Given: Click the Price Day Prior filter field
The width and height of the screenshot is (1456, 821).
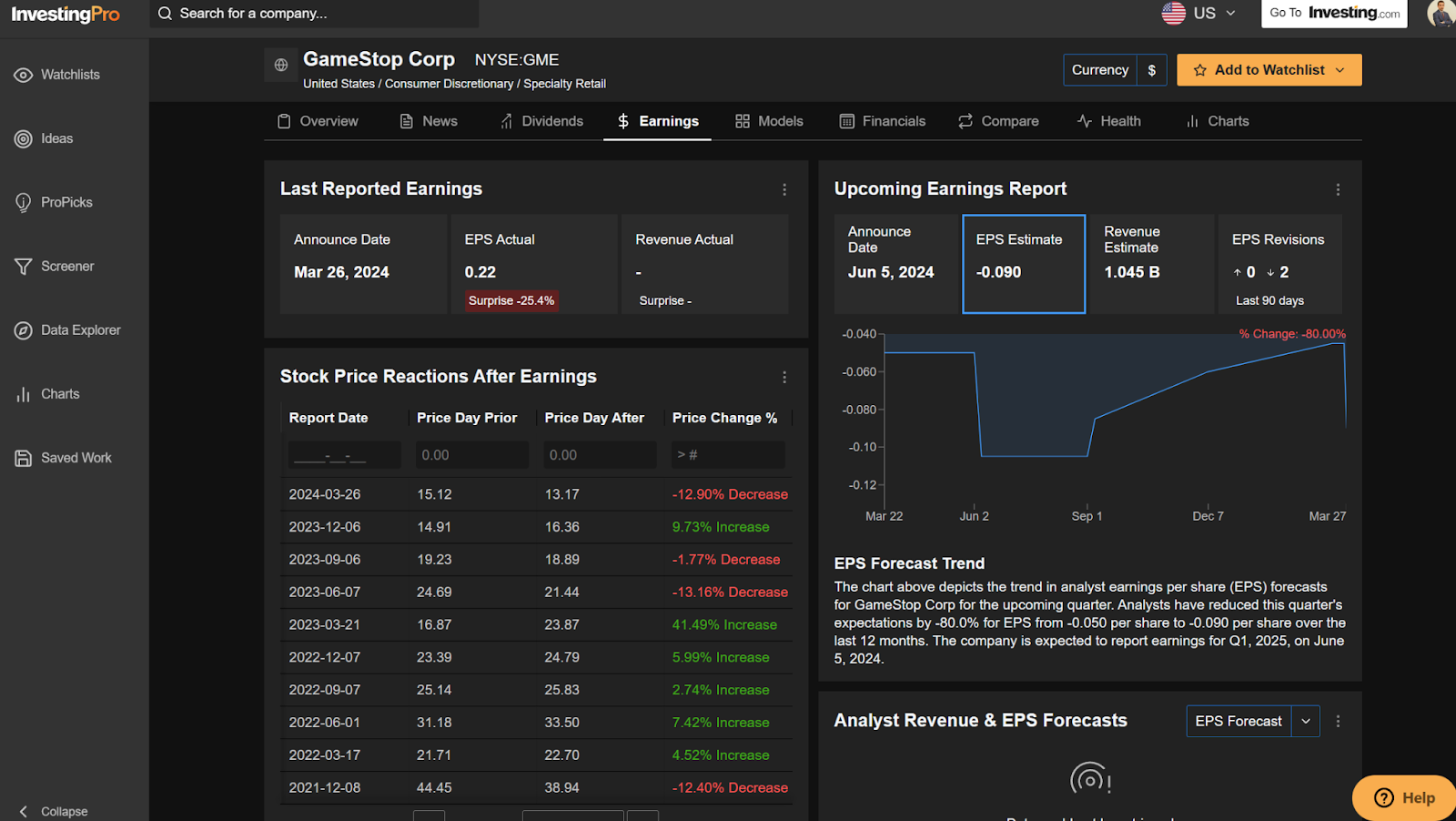Looking at the screenshot, I should 472,455.
